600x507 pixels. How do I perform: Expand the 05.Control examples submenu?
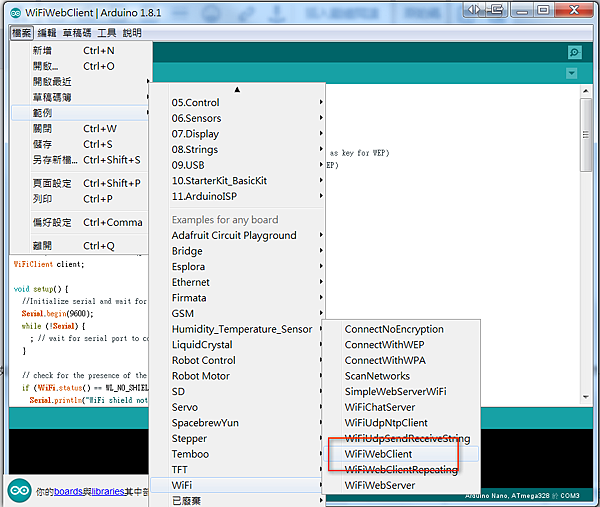237,103
